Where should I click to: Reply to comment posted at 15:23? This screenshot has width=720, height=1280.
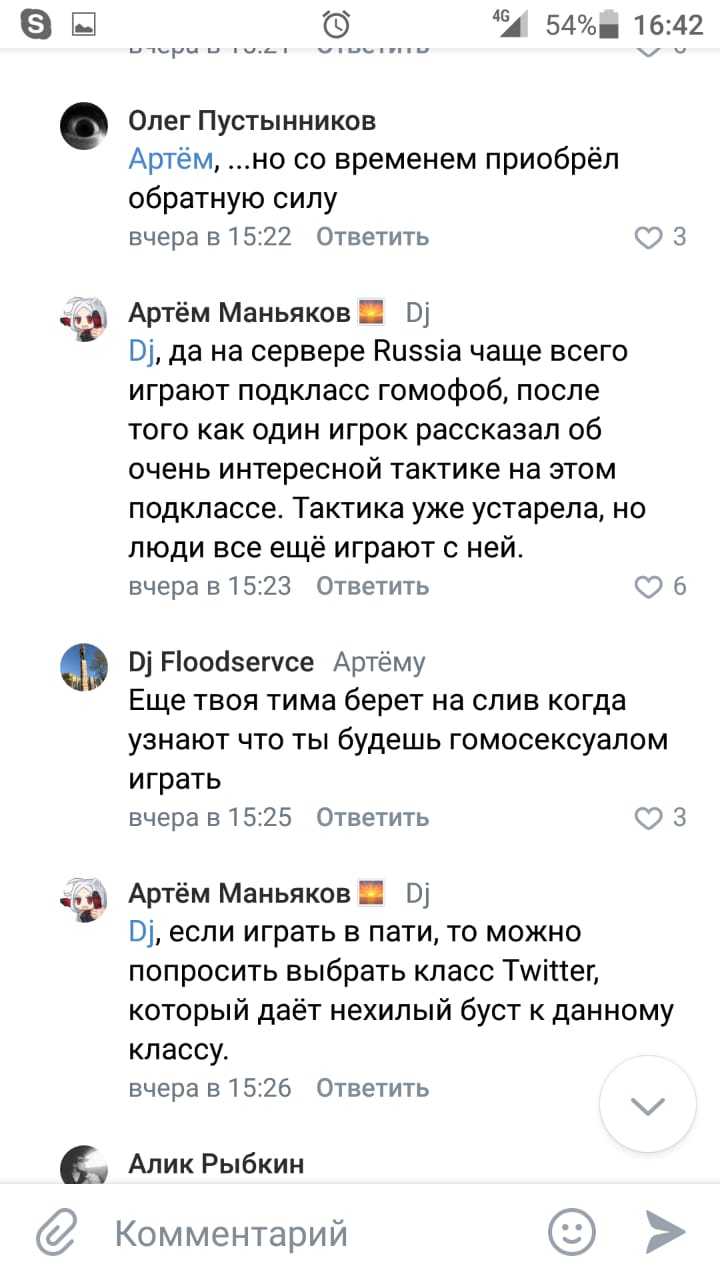tap(372, 586)
